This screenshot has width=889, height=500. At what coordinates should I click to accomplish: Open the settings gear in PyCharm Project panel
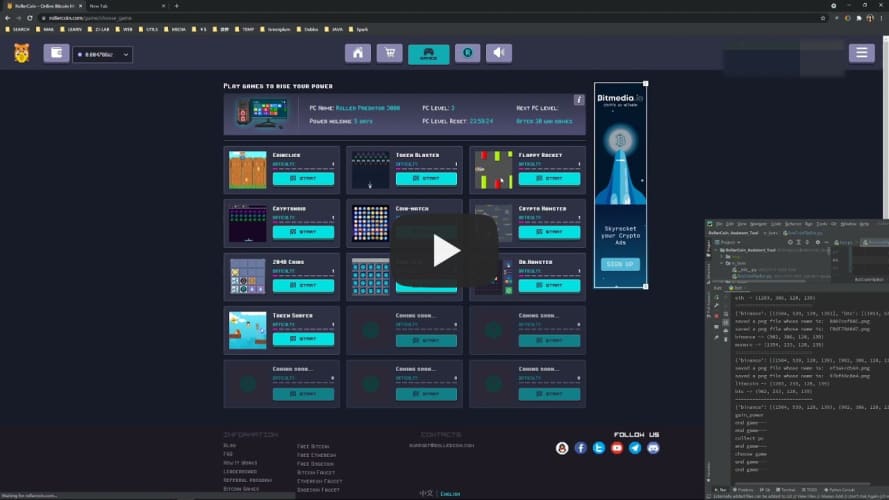click(x=818, y=242)
